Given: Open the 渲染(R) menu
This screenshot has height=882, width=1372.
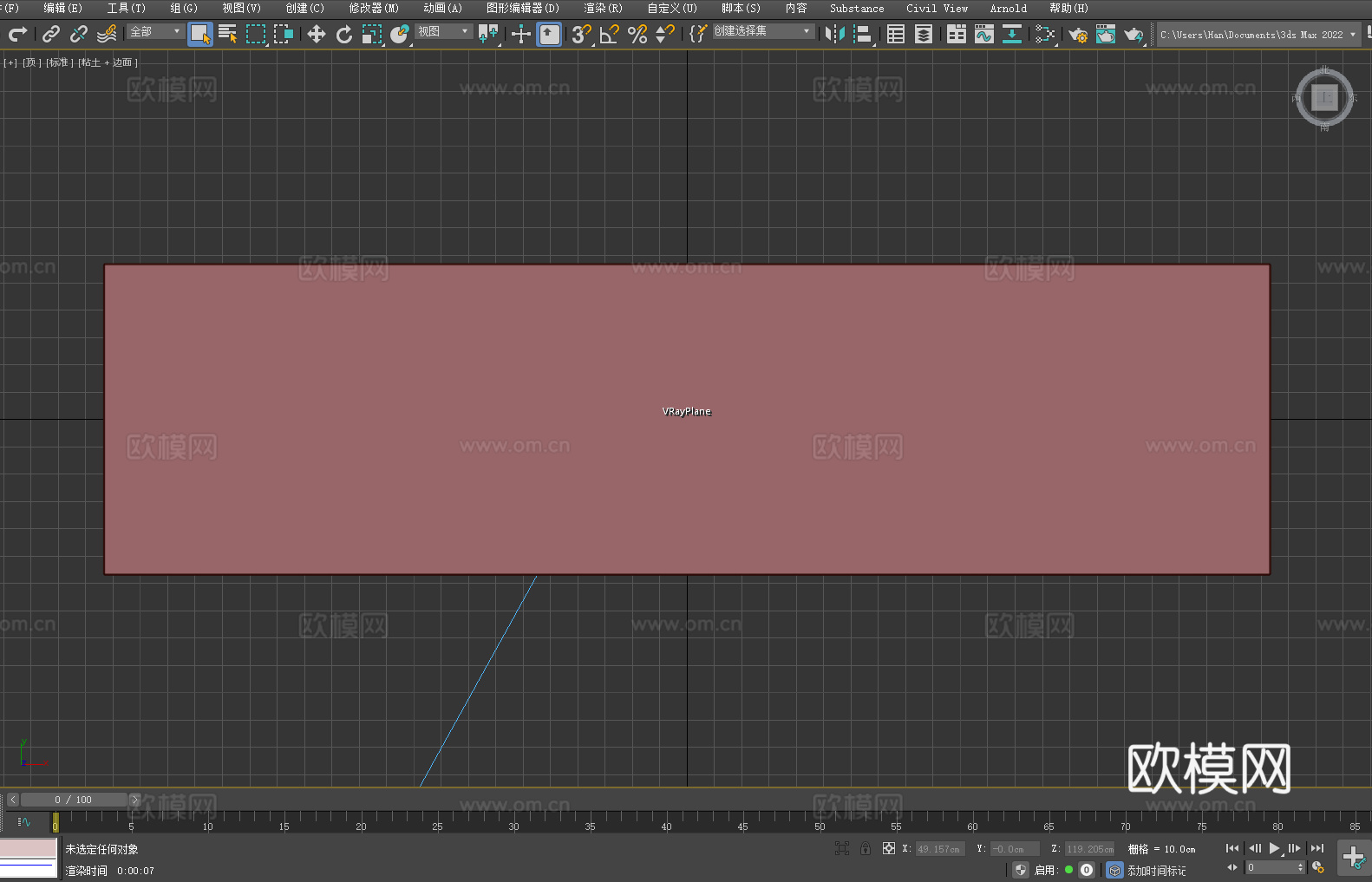Looking at the screenshot, I should coord(603,8).
